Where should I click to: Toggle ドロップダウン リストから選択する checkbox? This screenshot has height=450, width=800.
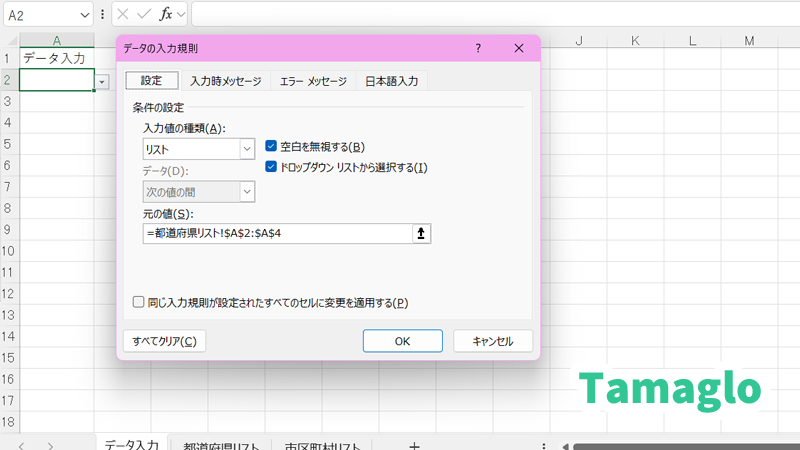271,167
